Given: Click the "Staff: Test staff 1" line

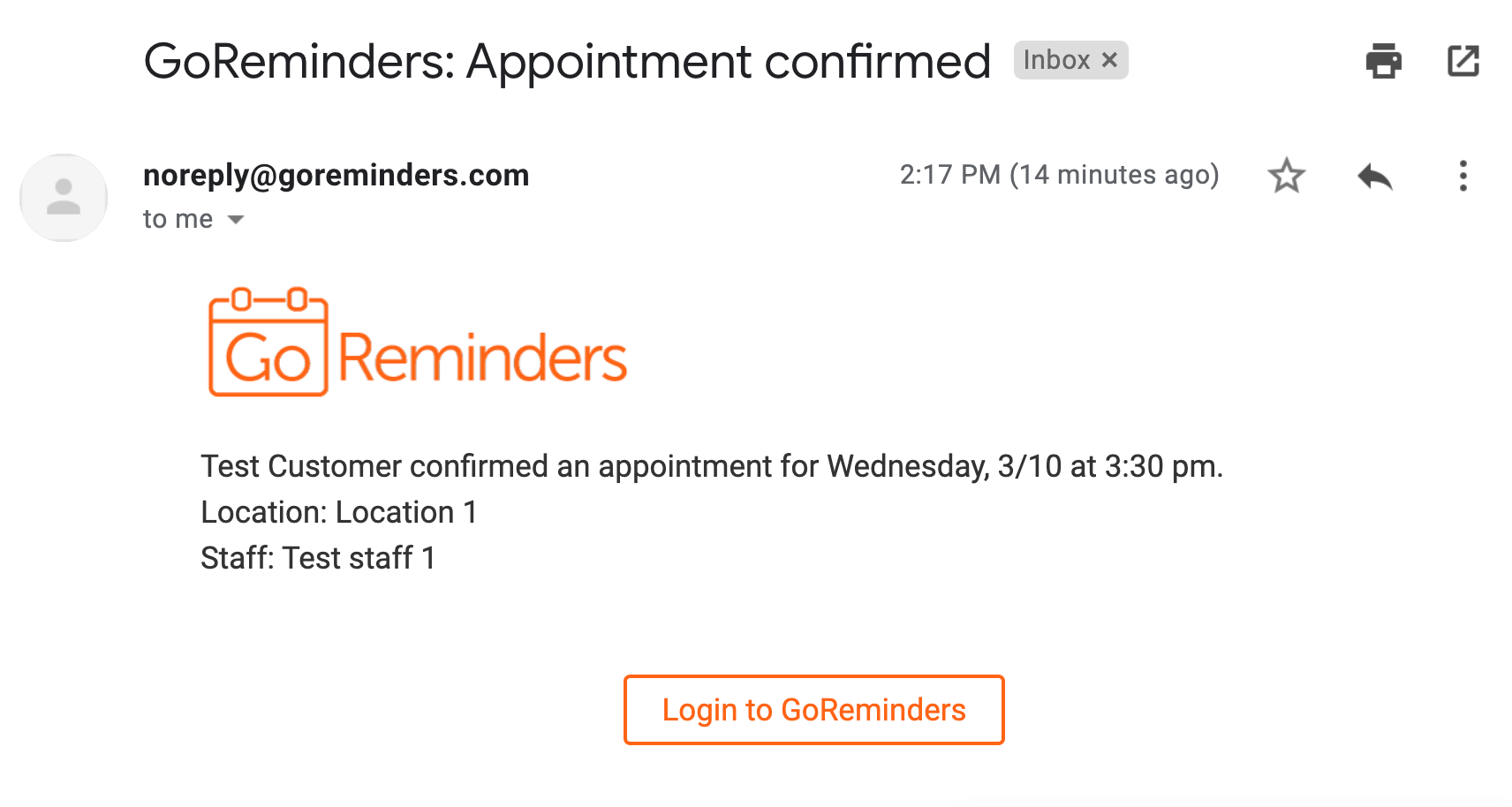Looking at the screenshot, I should tap(318, 558).
